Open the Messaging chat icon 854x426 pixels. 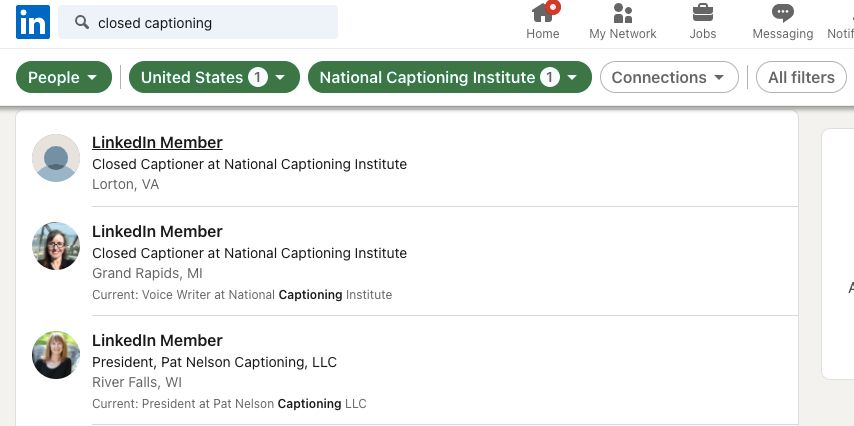tap(782, 13)
